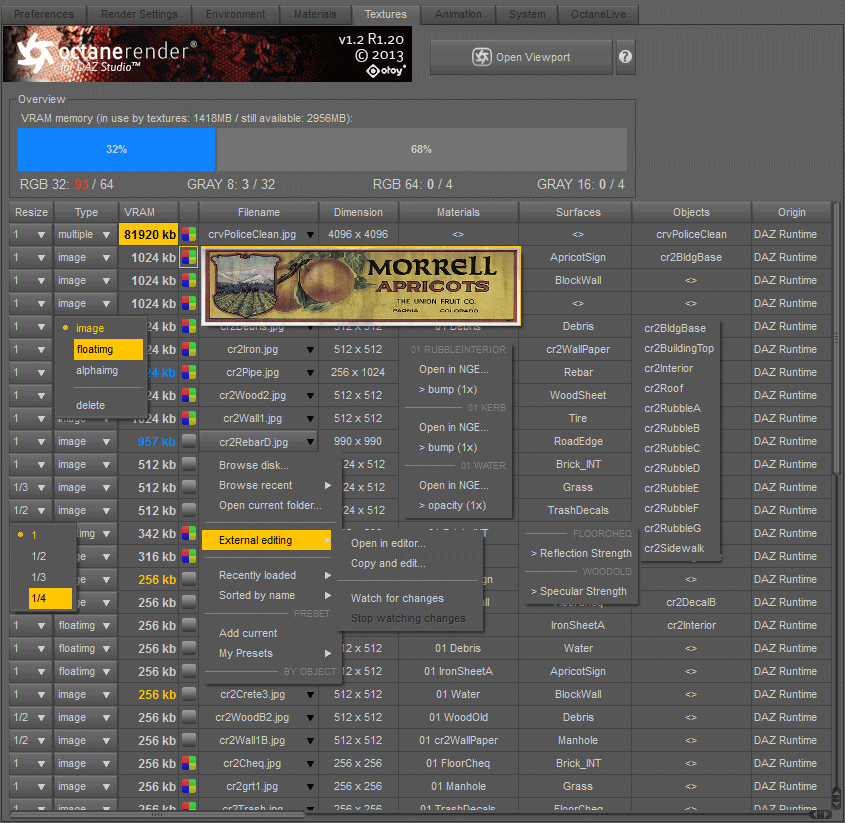Choose 'floatimg' in the type popup
The image size is (845, 823).
pyautogui.click(x=108, y=349)
